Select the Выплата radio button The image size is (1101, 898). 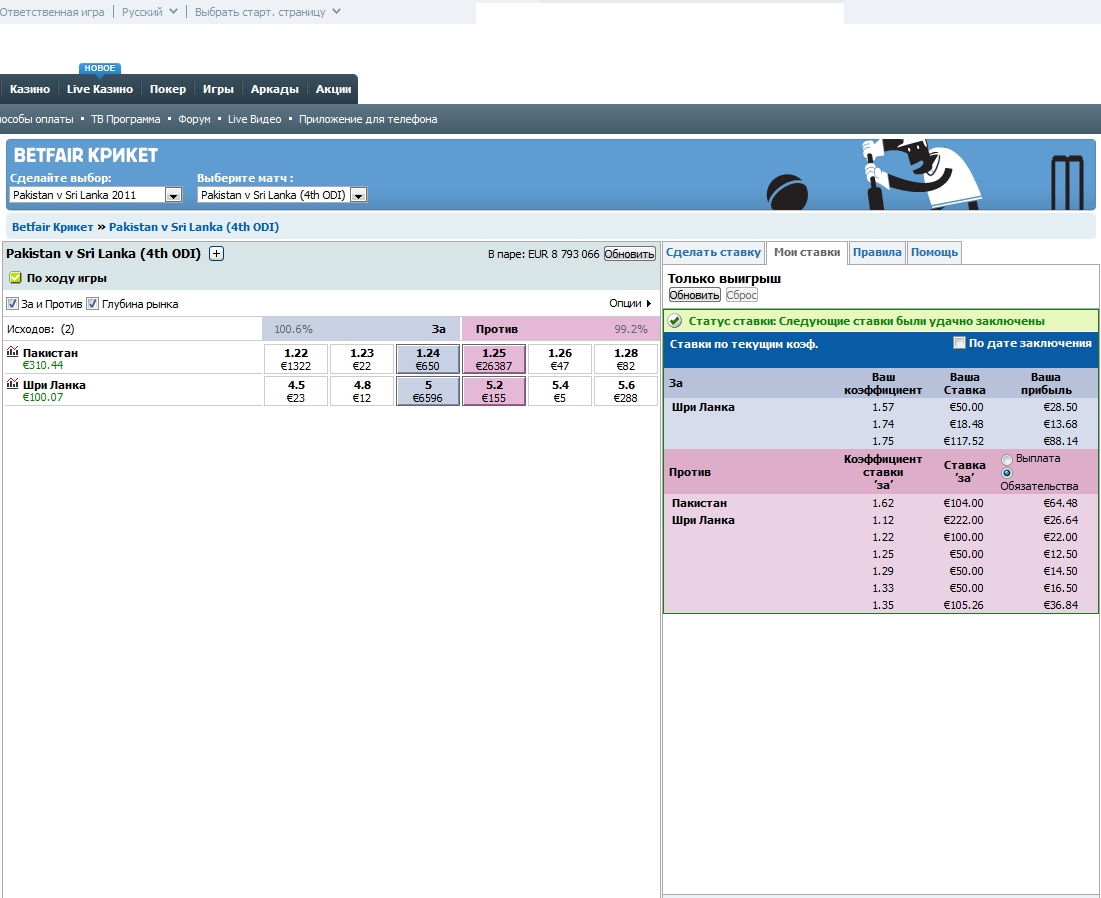[1007, 459]
